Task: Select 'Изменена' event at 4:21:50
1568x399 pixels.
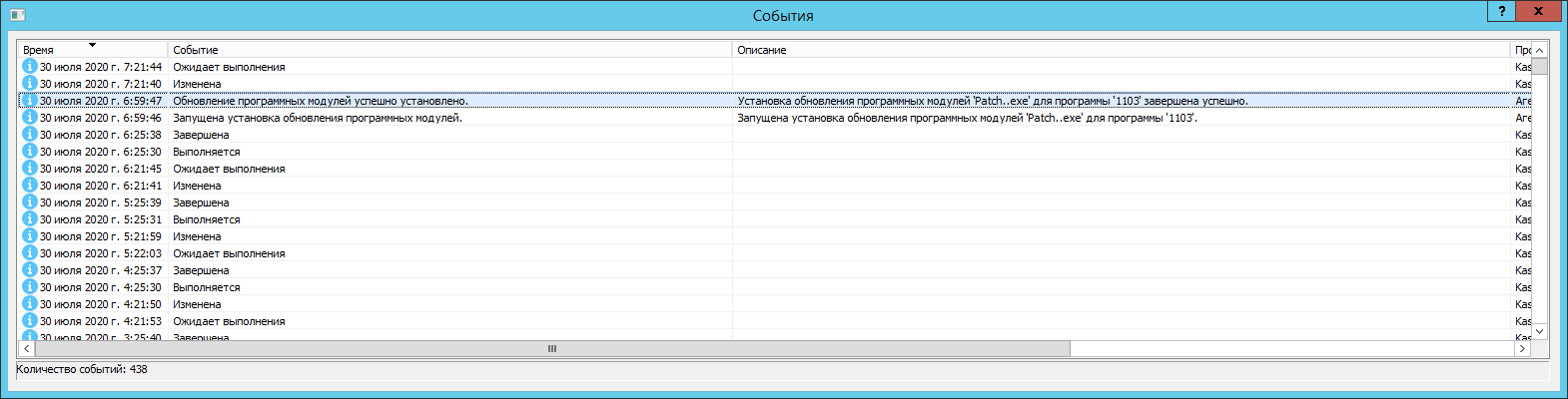Action: pyautogui.click(x=197, y=304)
